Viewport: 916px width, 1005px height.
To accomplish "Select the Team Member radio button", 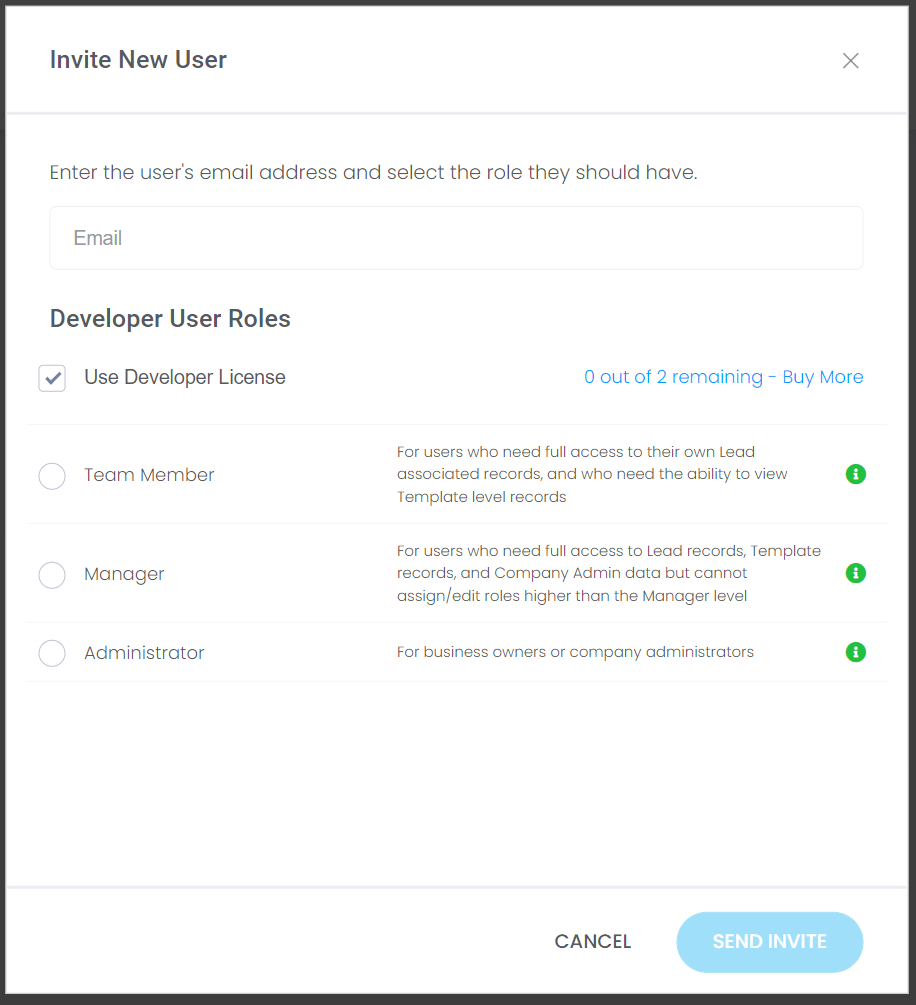I will point(52,476).
